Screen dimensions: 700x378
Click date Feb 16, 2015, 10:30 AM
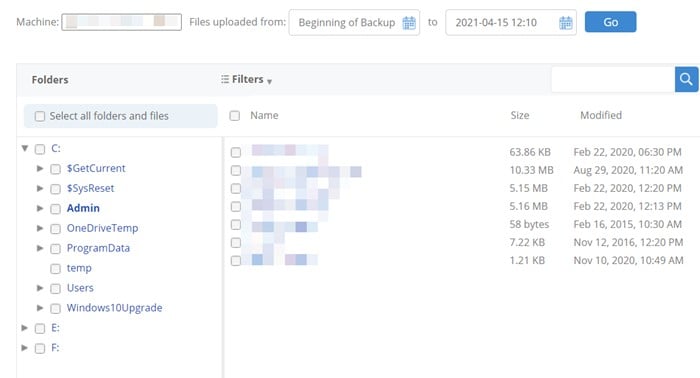628,224
